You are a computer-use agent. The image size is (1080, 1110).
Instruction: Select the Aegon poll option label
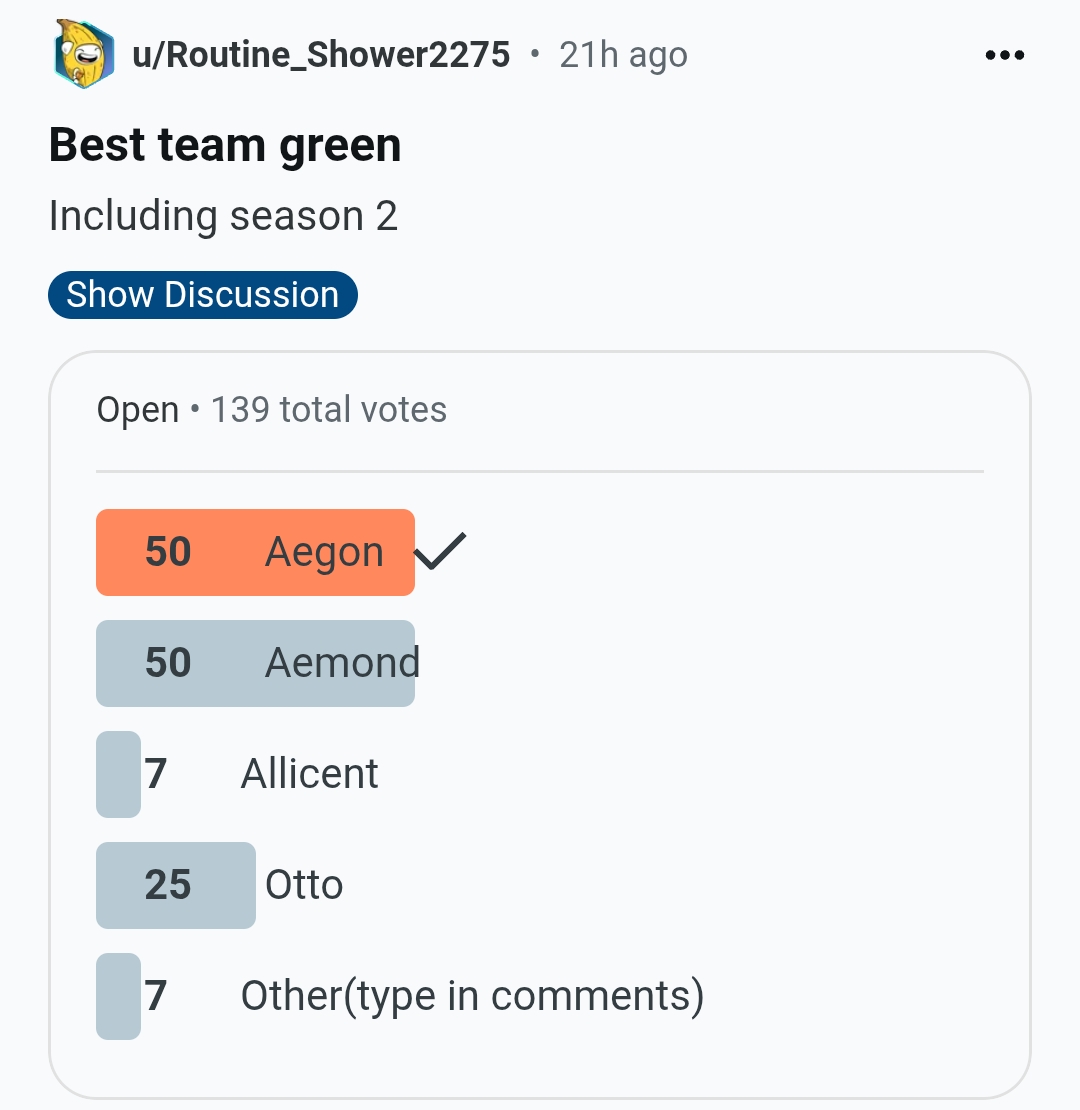(324, 552)
